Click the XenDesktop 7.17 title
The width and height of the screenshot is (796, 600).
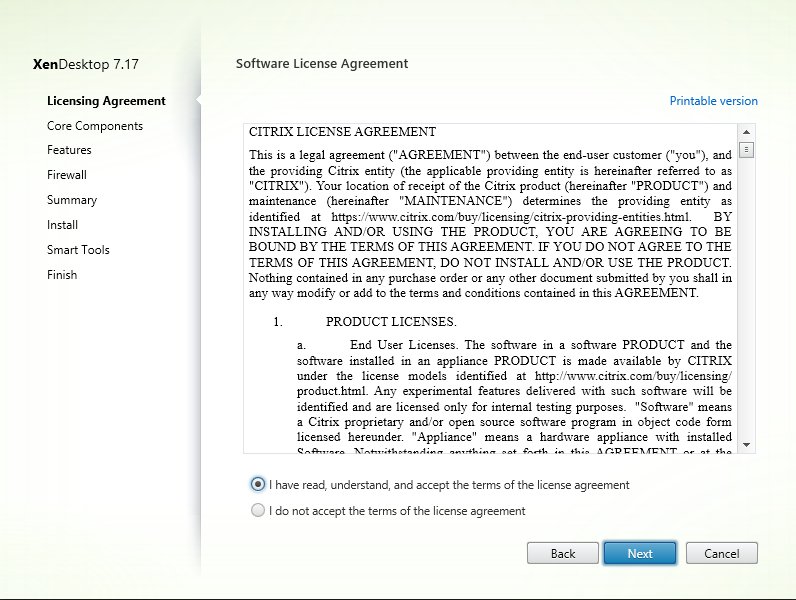[86, 64]
